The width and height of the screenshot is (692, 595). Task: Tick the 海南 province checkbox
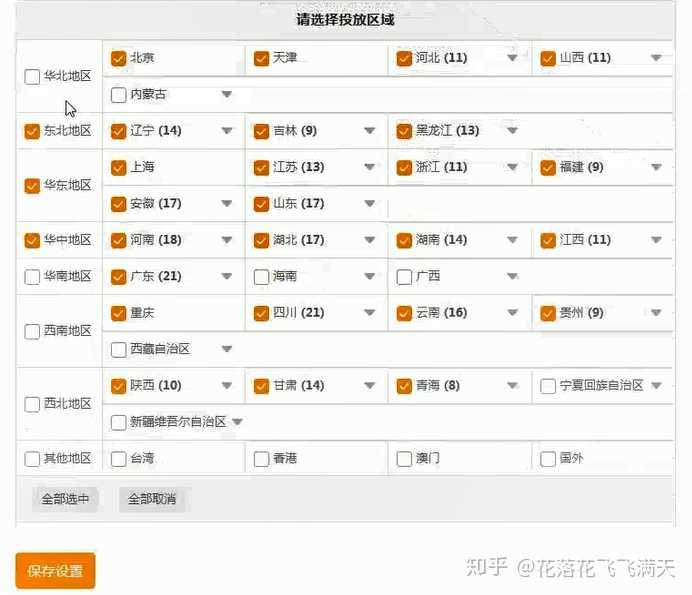262,276
